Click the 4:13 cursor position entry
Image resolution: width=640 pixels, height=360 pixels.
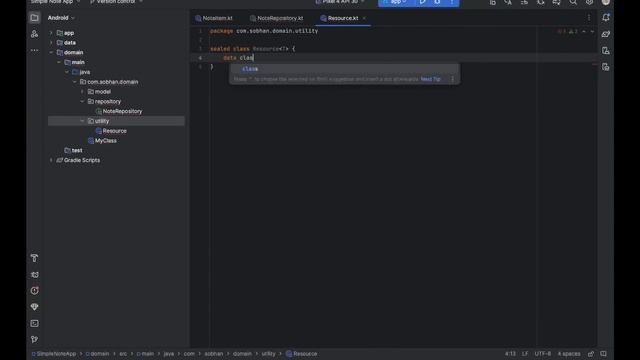(510, 354)
